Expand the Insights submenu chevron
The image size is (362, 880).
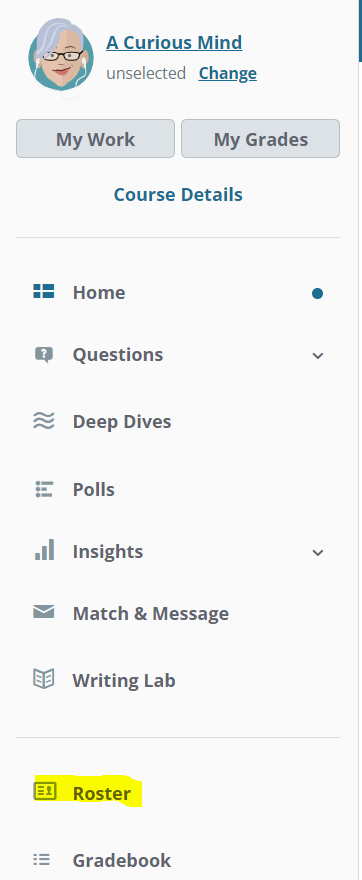(318, 553)
